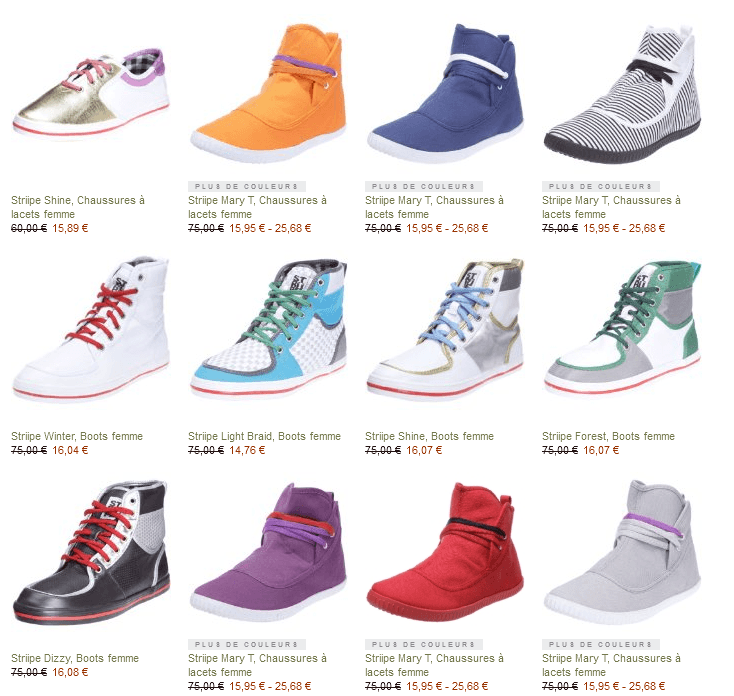Click the turquoise Striipe Light Braid boot image
This screenshot has height=696, width=734.
click(x=268, y=329)
